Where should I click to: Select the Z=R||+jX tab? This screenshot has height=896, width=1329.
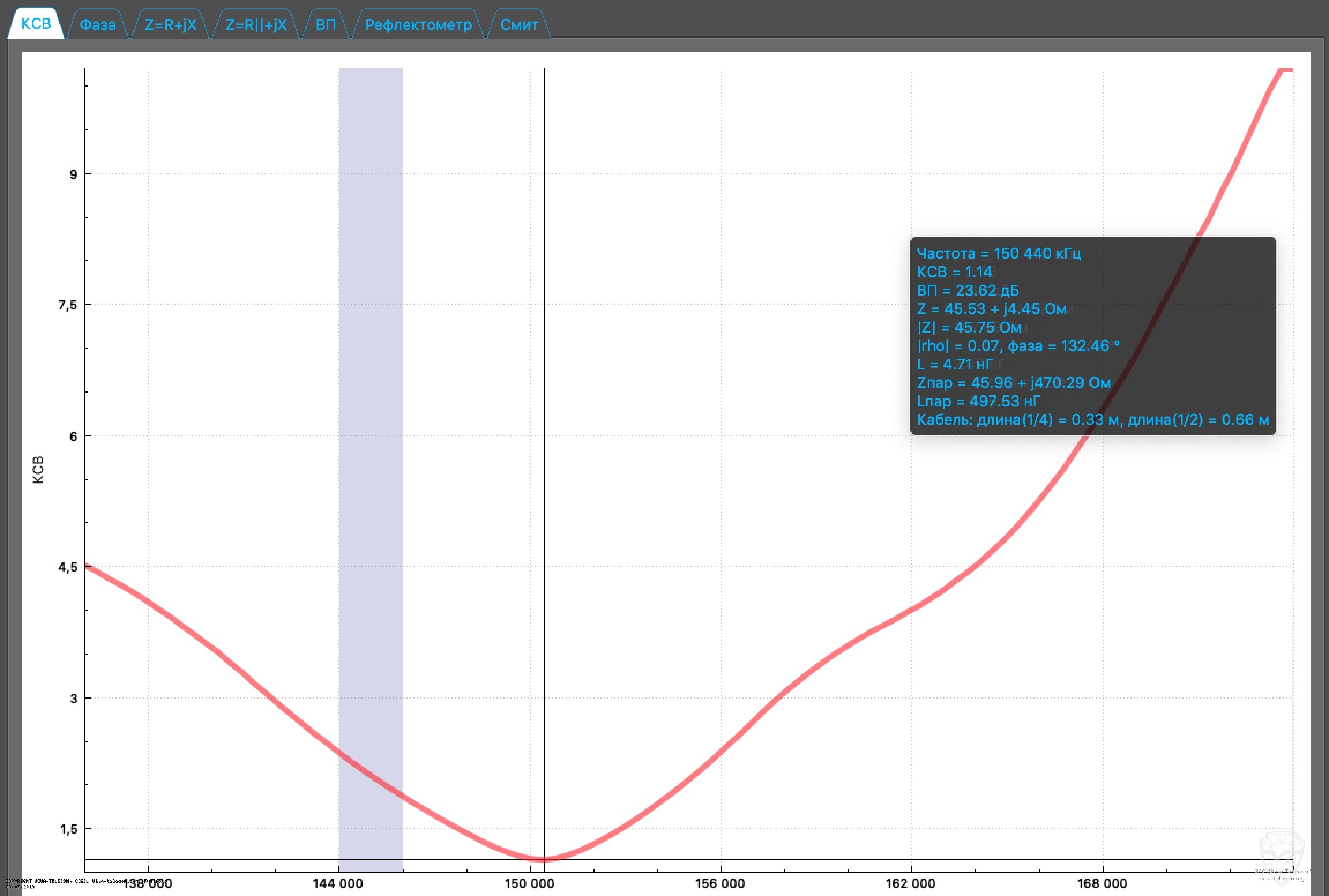point(256,25)
